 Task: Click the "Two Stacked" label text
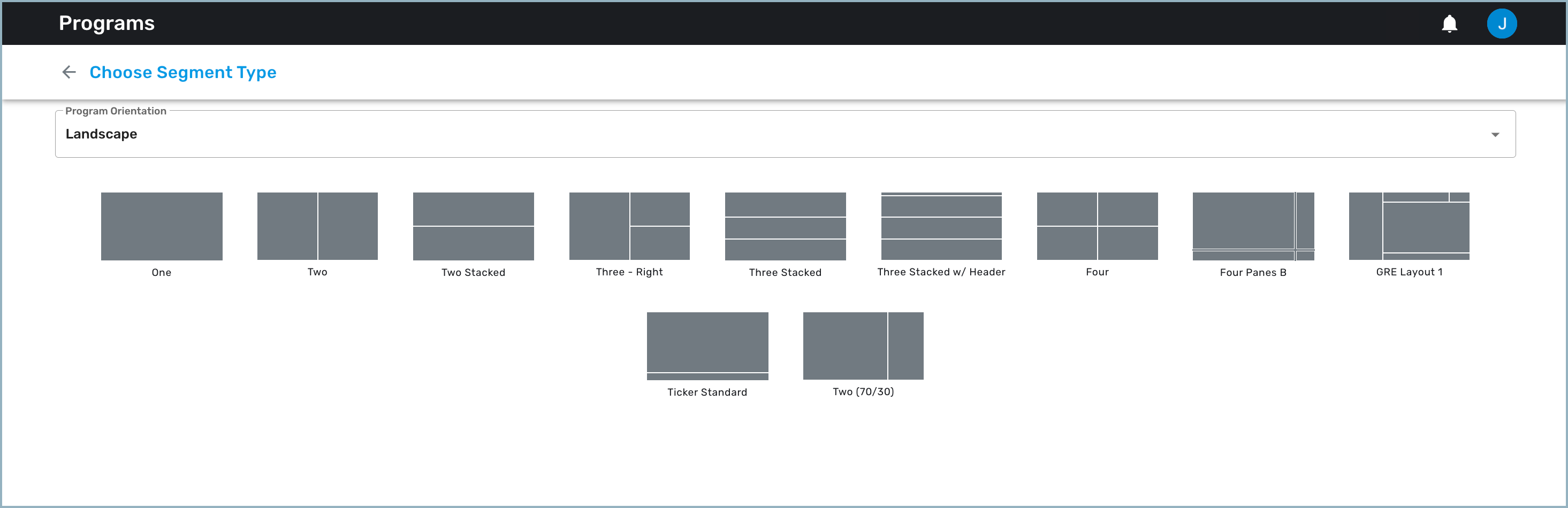click(x=473, y=273)
